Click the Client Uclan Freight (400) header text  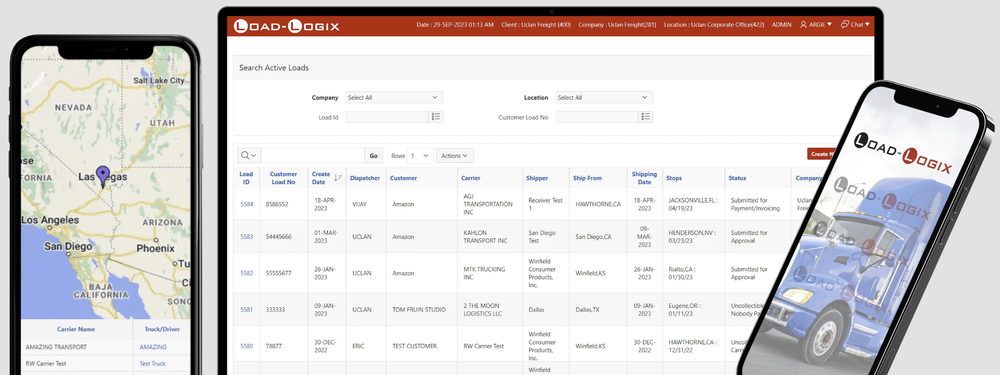[536, 25]
